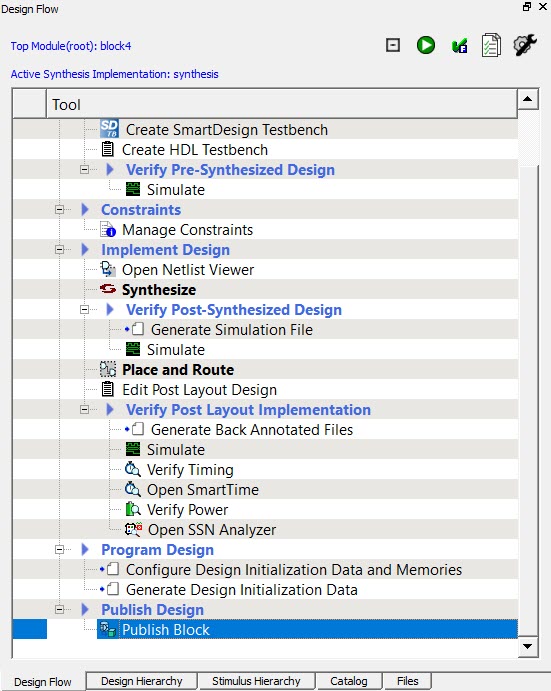The image size is (551, 691).
Task: Toggle the Generate Back Annotated Files box
Action: coord(138,429)
